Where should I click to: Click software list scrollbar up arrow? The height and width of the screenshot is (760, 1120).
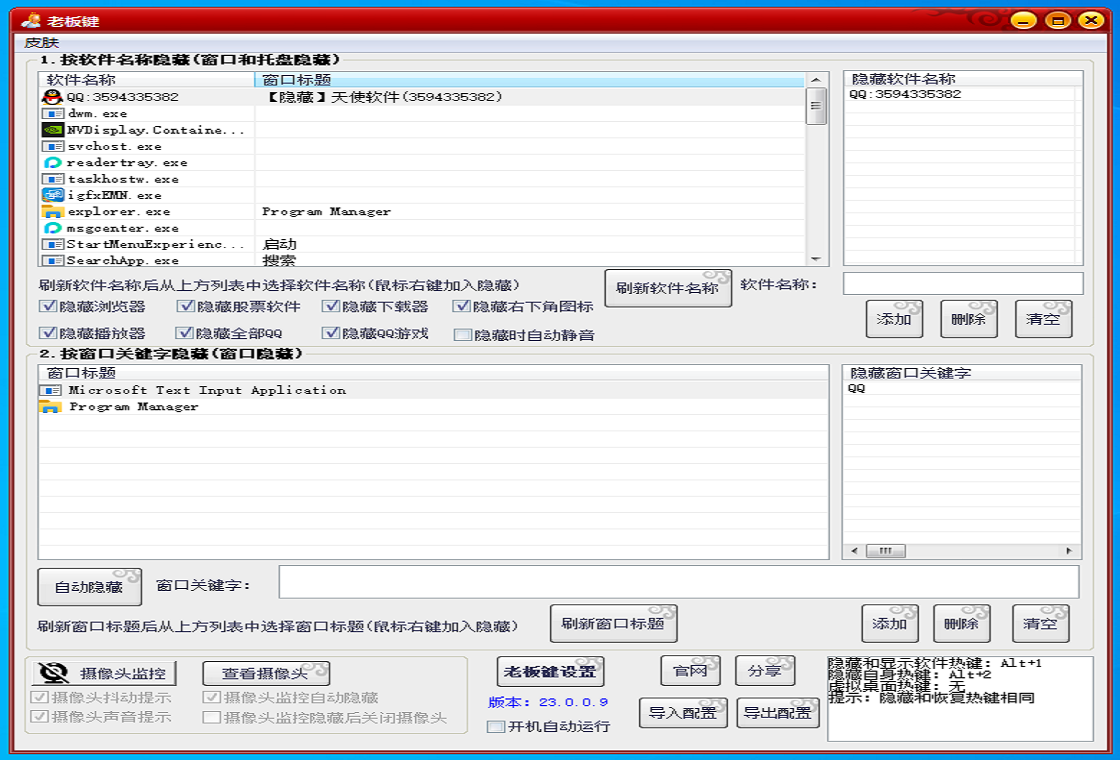click(816, 80)
